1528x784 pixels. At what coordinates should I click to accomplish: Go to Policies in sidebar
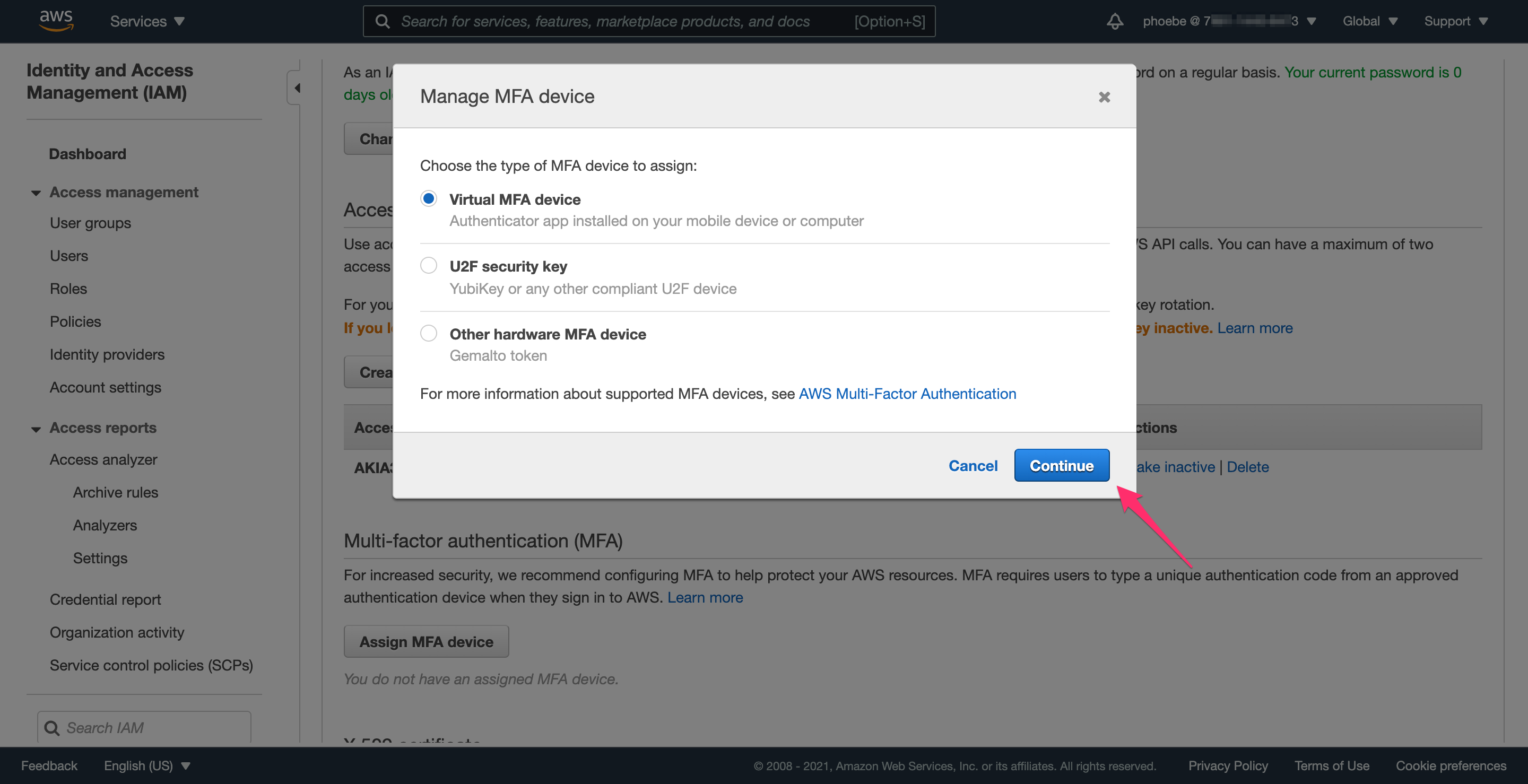[x=75, y=321]
